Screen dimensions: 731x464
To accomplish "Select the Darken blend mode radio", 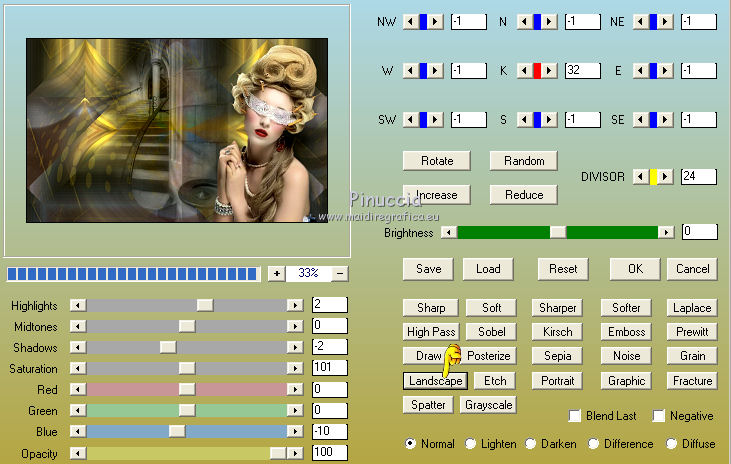I will point(531,443).
